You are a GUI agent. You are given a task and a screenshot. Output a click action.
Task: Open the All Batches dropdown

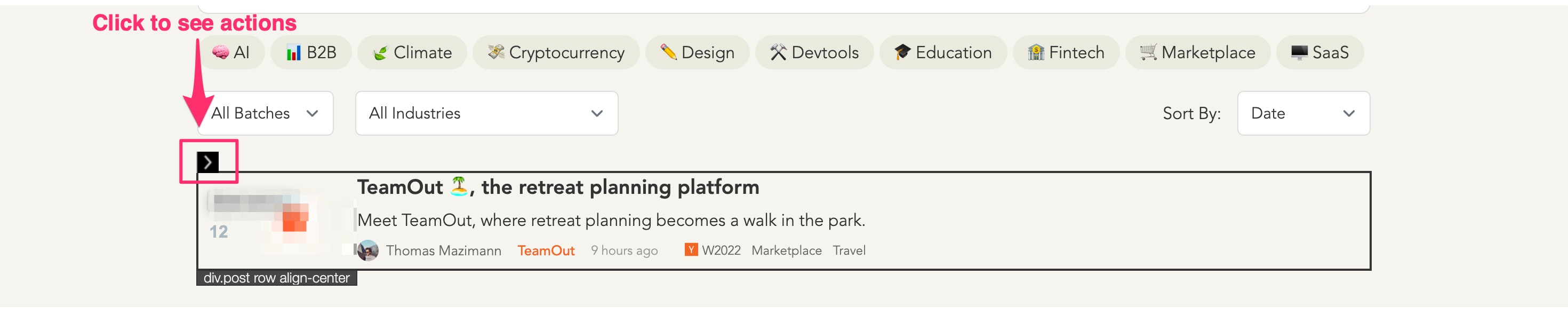pyautogui.click(x=265, y=113)
